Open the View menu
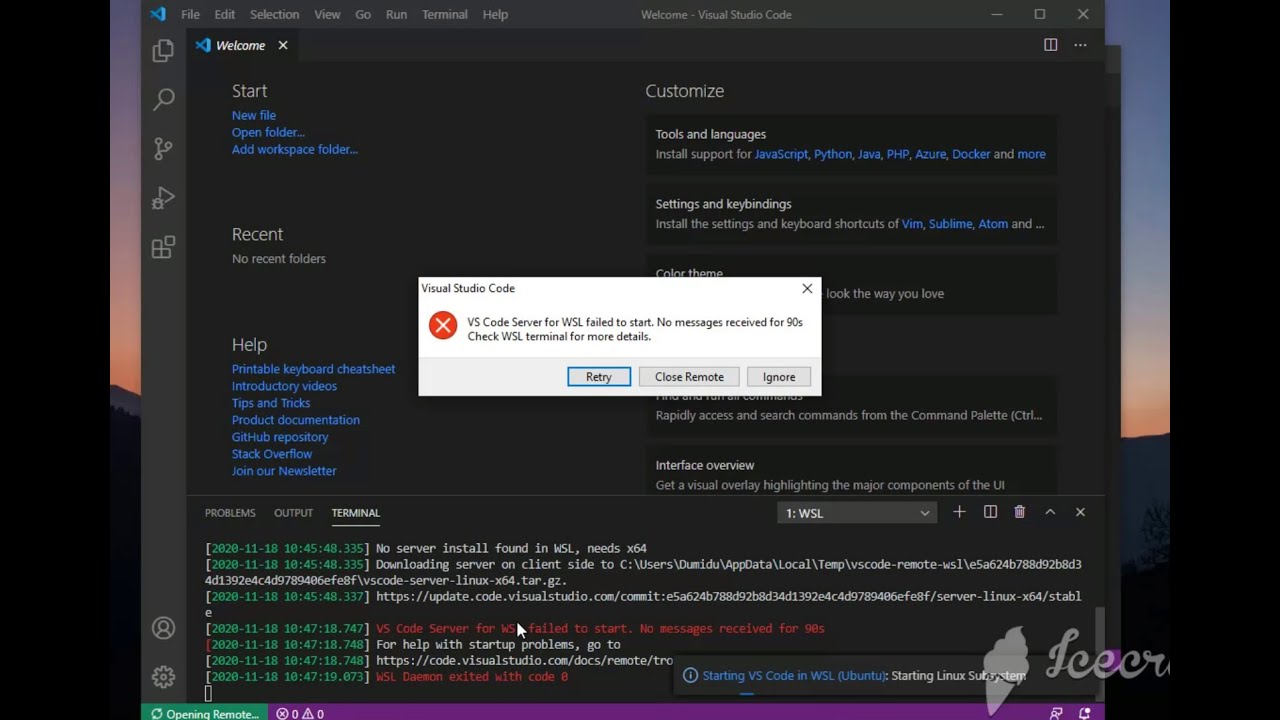1280x720 pixels. click(327, 14)
